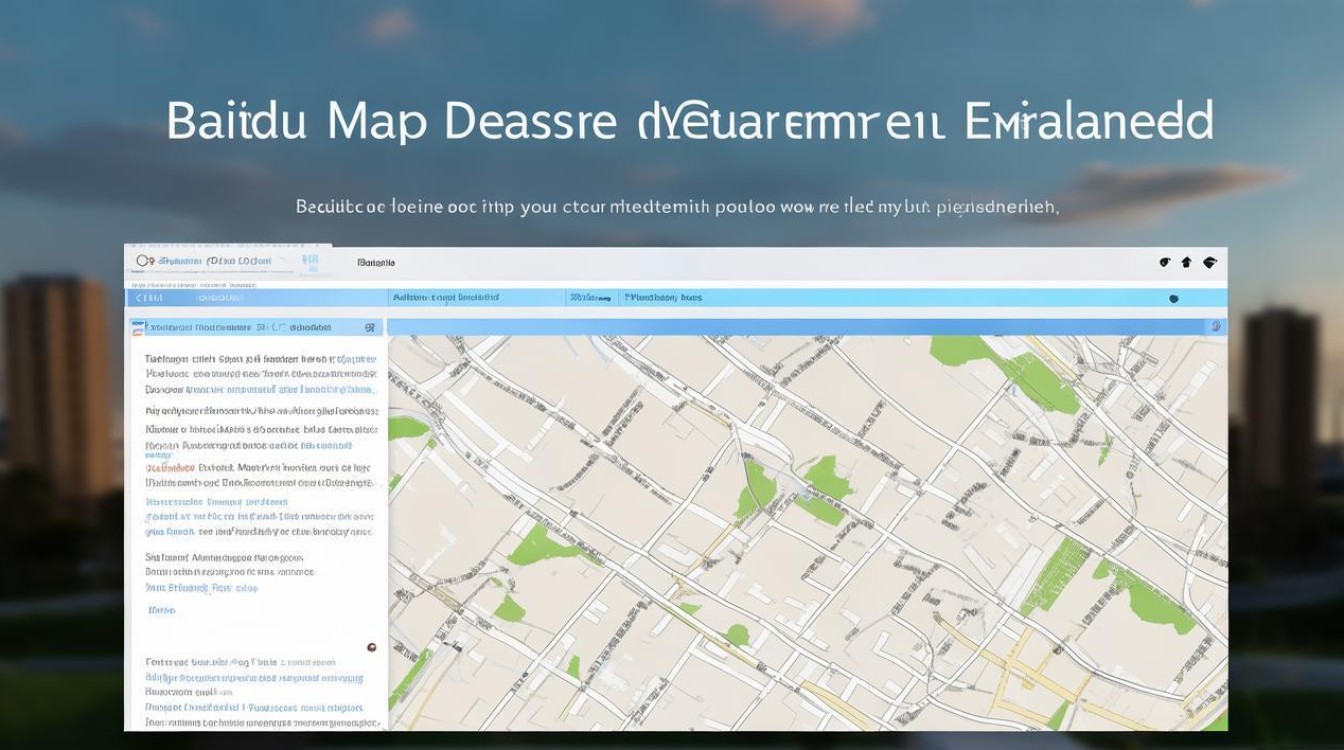Viewport: 1344px width, 750px height.
Task: Click the red-brown dot marker in the sidebar
Action: (372, 647)
